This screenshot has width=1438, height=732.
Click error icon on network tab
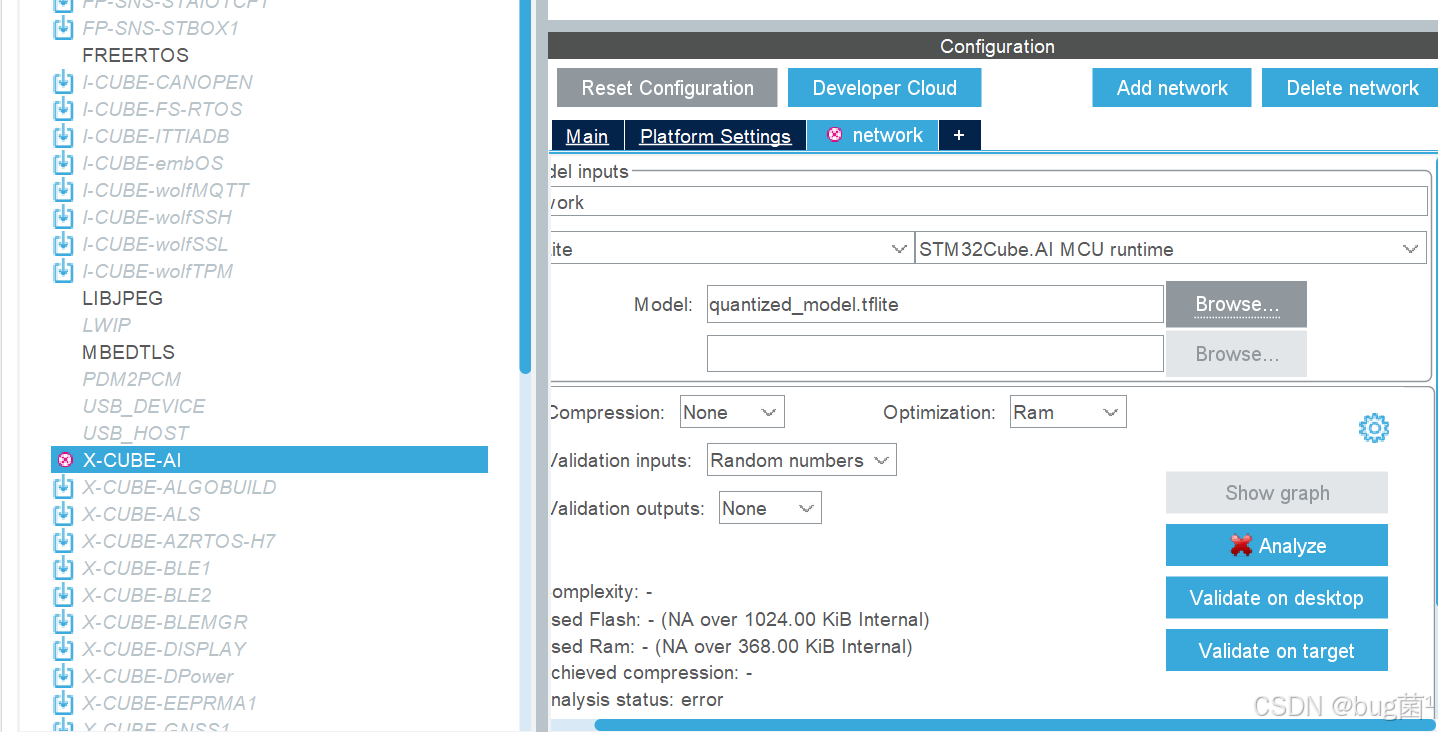834,135
